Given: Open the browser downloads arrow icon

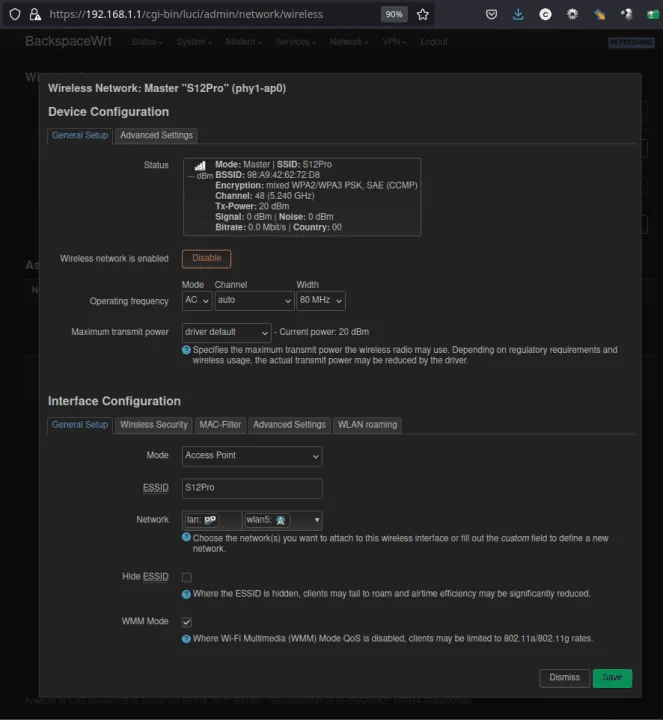Looking at the screenshot, I should point(518,14).
